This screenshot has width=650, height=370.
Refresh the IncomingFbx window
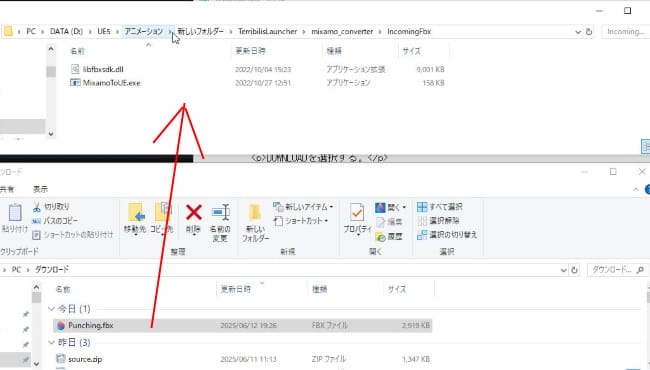[x=589, y=32]
